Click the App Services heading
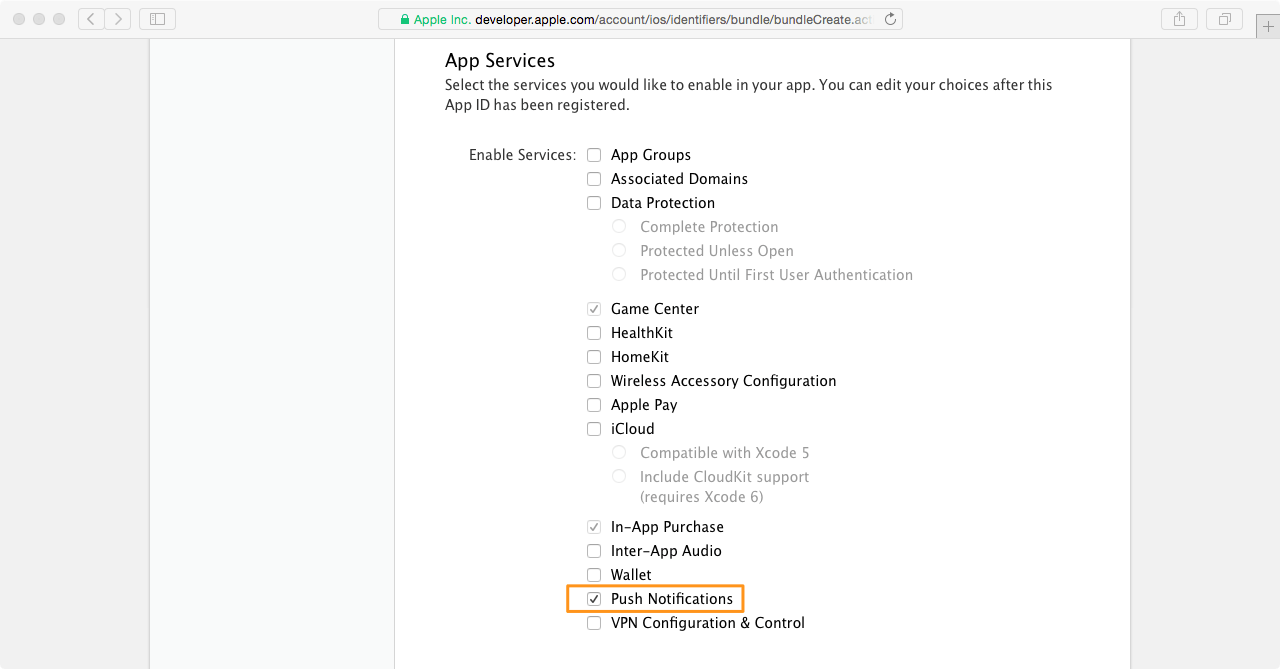This screenshot has width=1280, height=669. [x=500, y=61]
